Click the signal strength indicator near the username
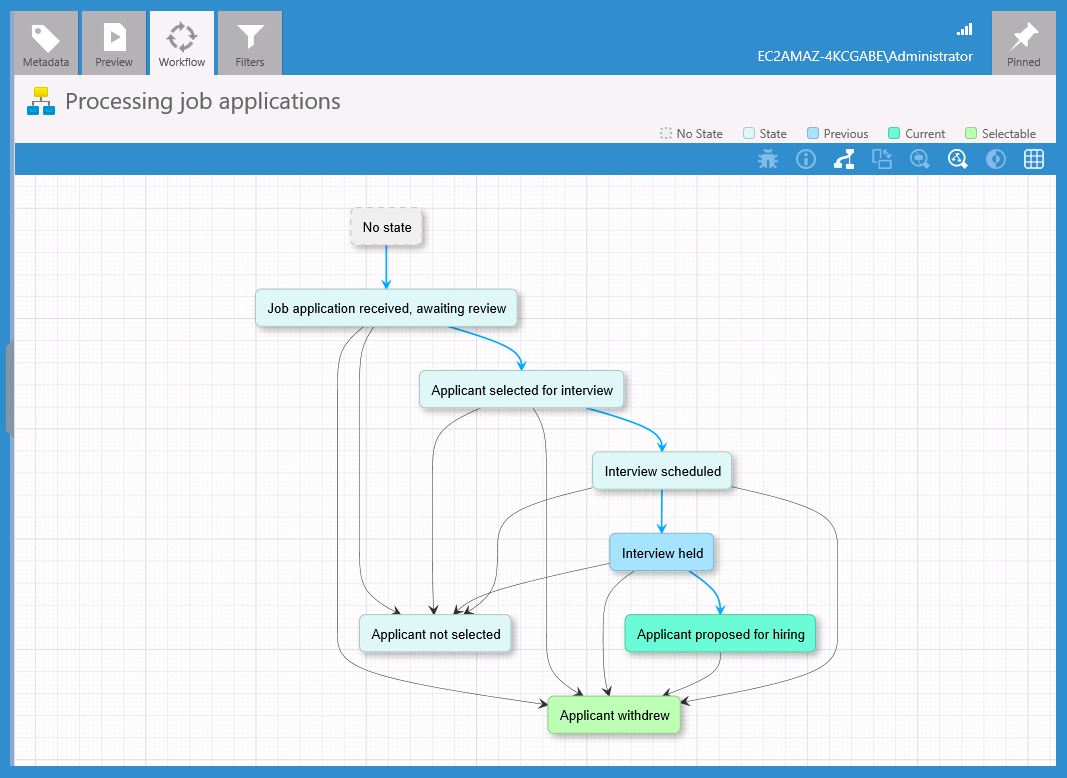 tap(962, 29)
